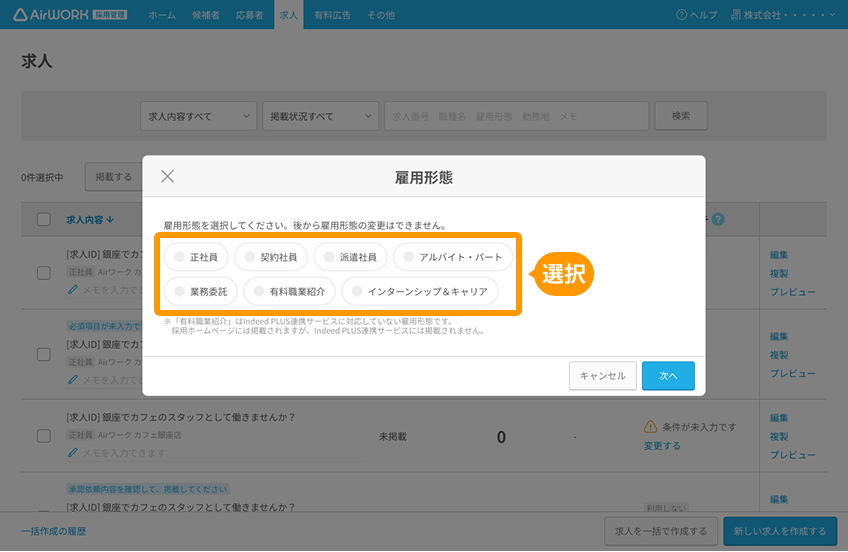
Task: Open the 応募者 menu tab
Action: [249, 15]
